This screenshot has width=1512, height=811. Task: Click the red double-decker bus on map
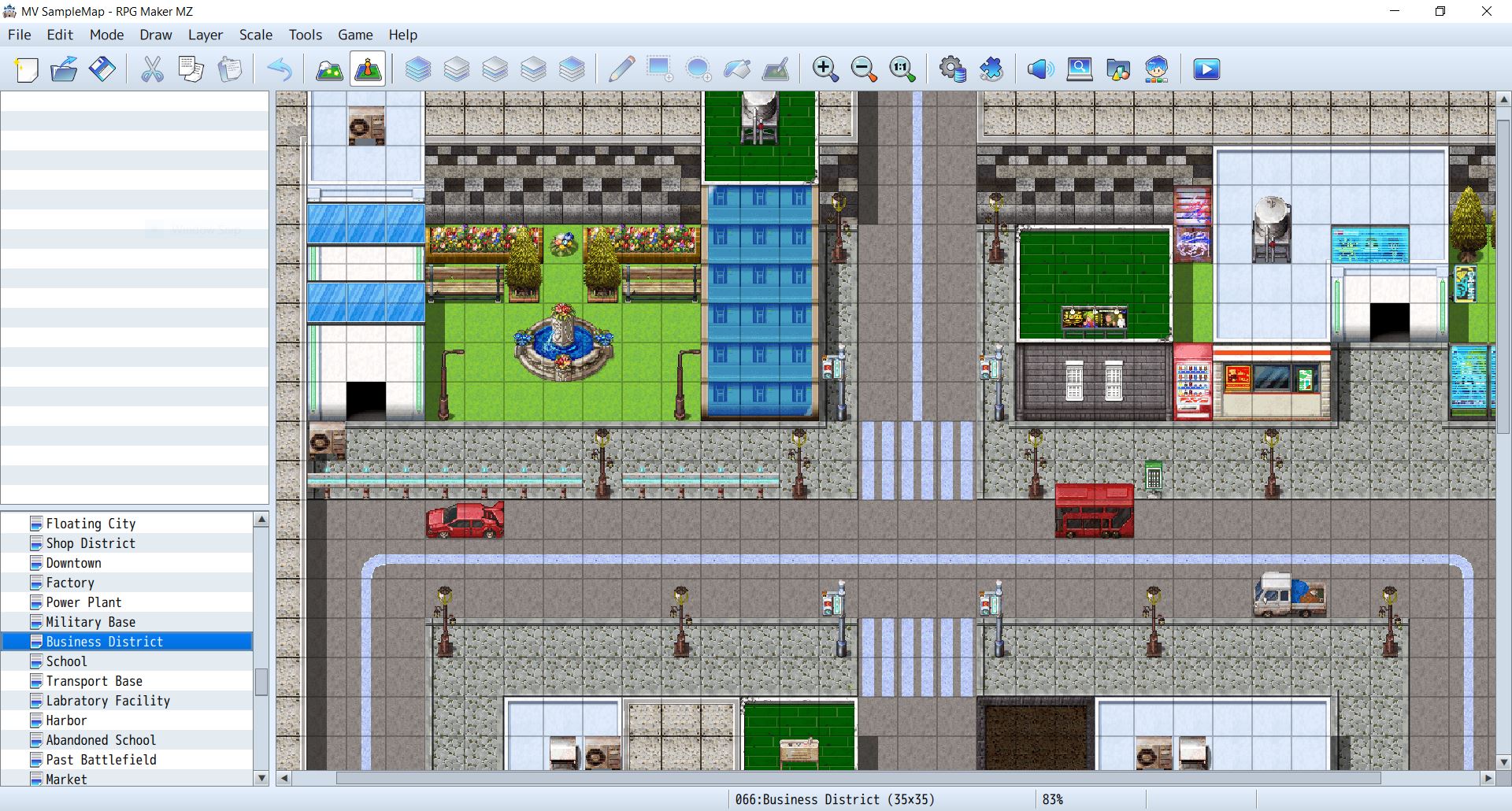[x=1095, y=511]
